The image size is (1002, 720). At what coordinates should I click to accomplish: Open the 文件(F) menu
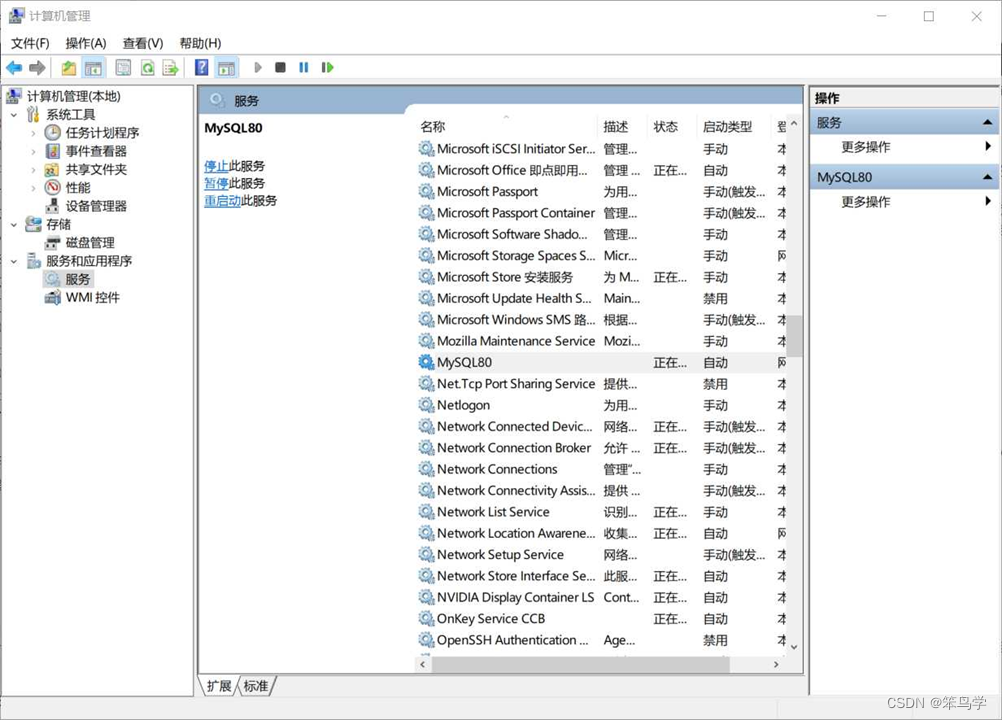pos(30,43)
